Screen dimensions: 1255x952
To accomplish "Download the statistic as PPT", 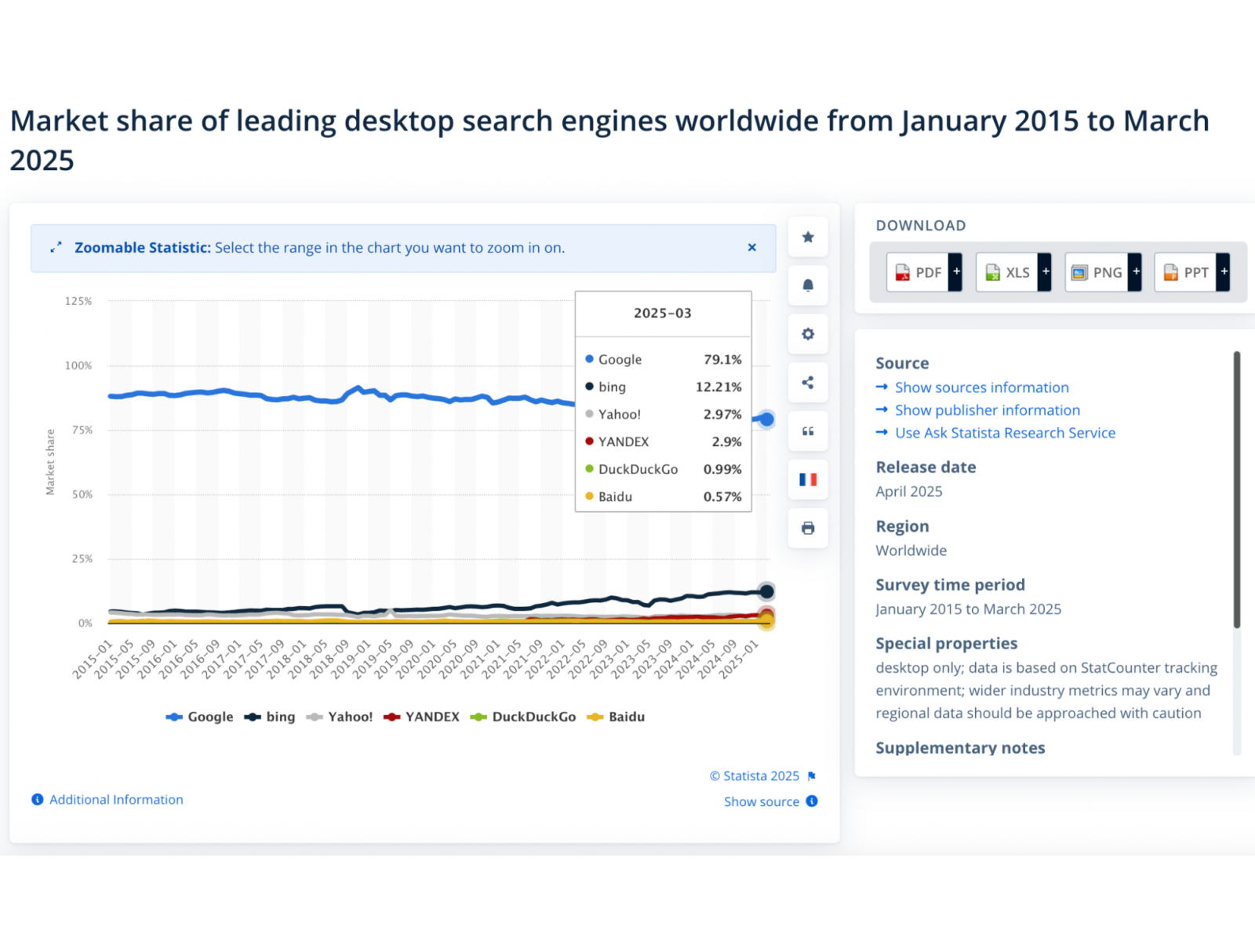I will pos(1185,272).
